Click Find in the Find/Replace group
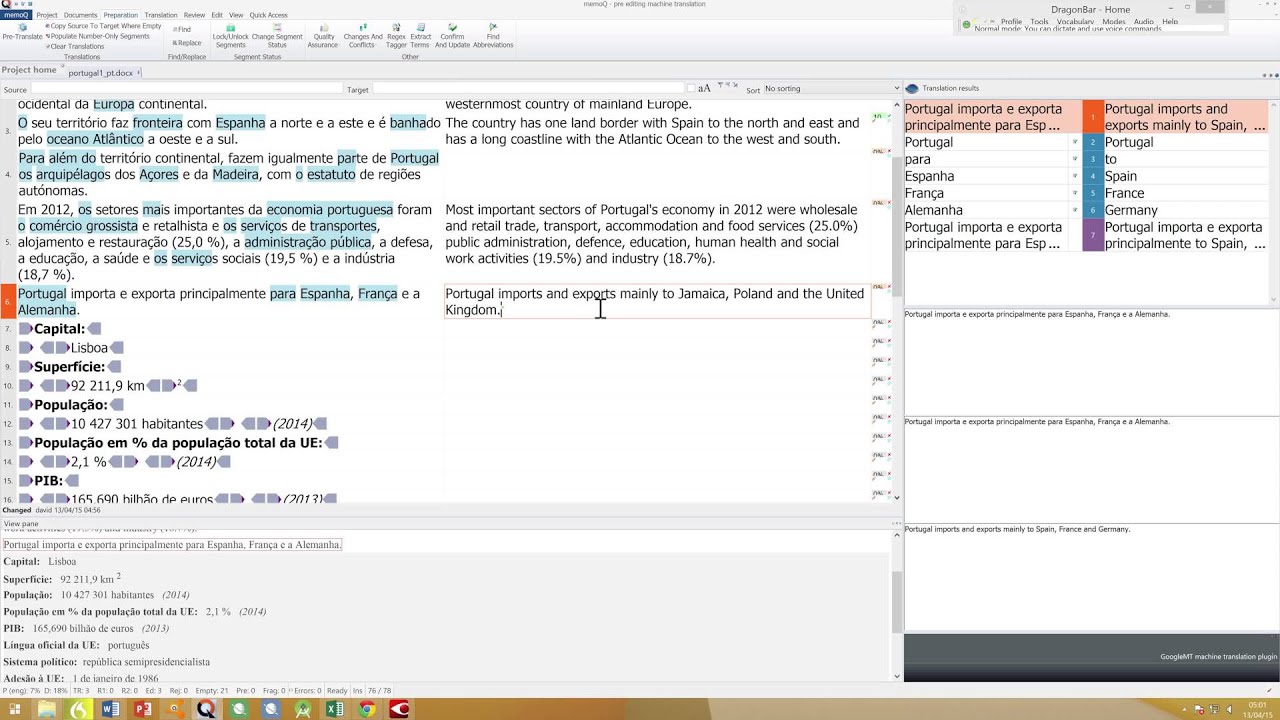The height and width of the screenshot is (720, 1280). coord(182,29)
